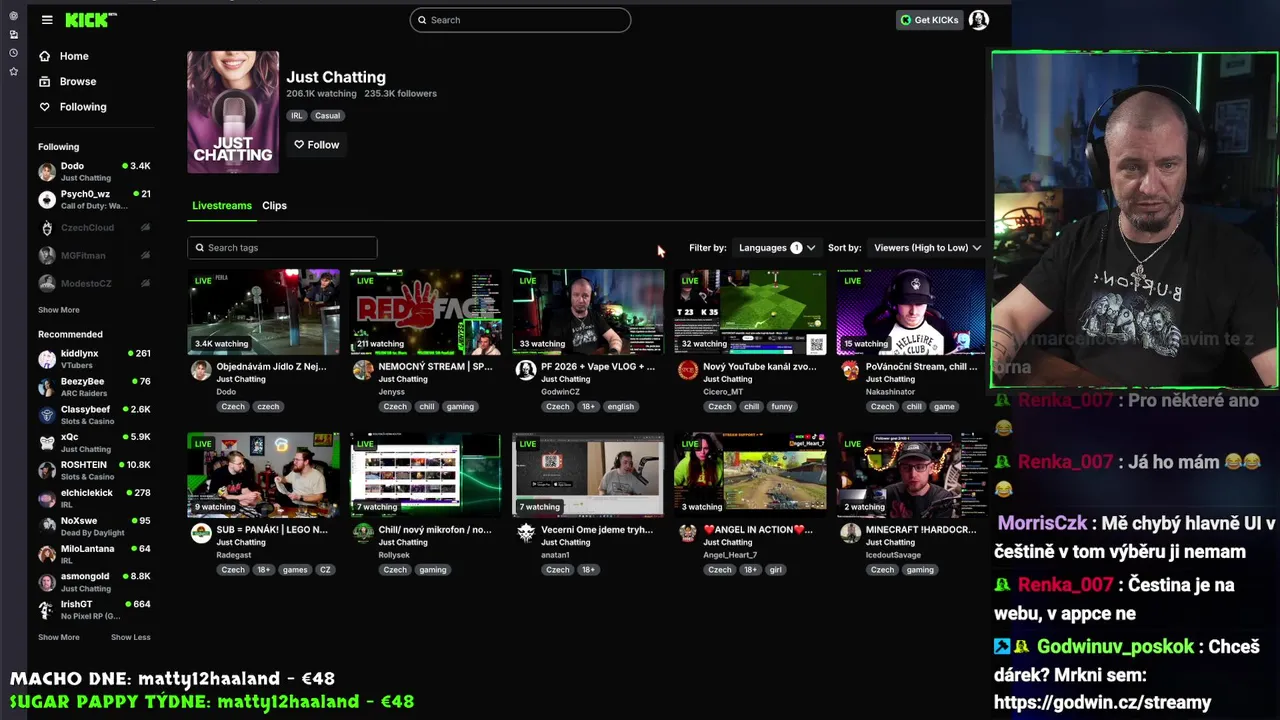
Task: Click the clock history icon in far-left strip
Action: coord(13,53)
